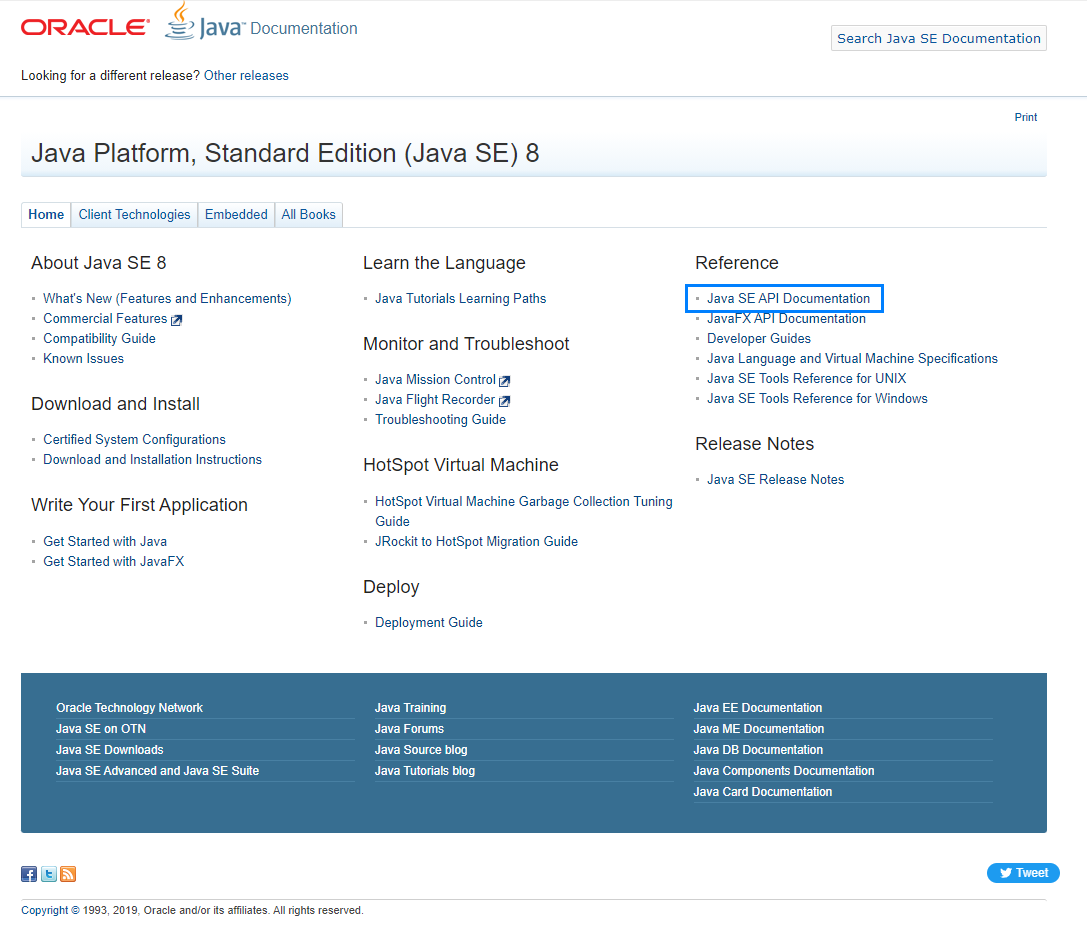Open the Known Issues link
1087x926 pixels.
[x=83, y=359]
